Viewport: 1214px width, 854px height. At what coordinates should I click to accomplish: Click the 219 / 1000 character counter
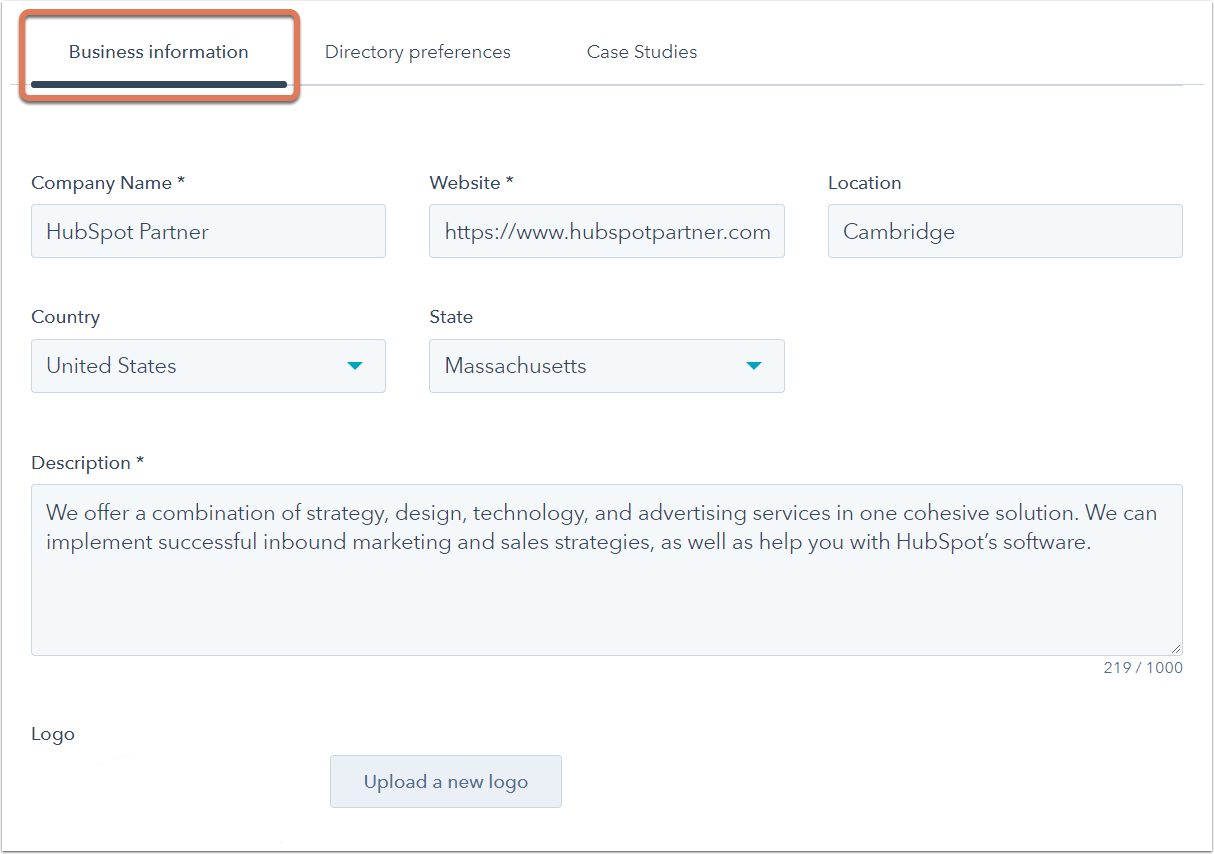click(x=1143, y=668)
